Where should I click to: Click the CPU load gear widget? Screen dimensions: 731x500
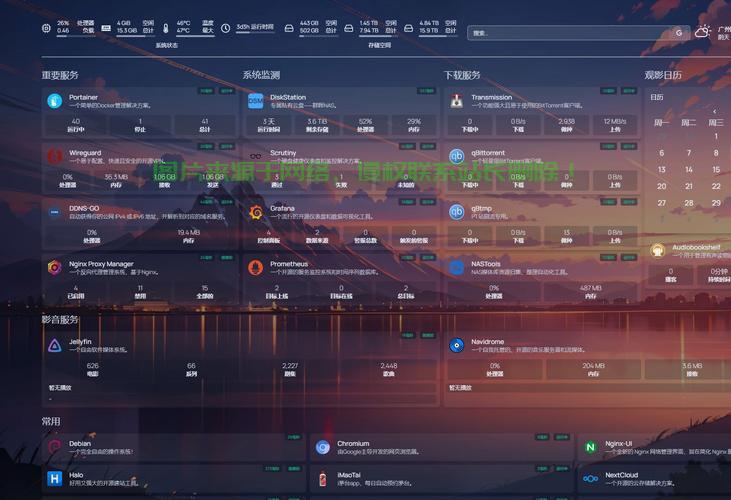click(x=46, y=28)
